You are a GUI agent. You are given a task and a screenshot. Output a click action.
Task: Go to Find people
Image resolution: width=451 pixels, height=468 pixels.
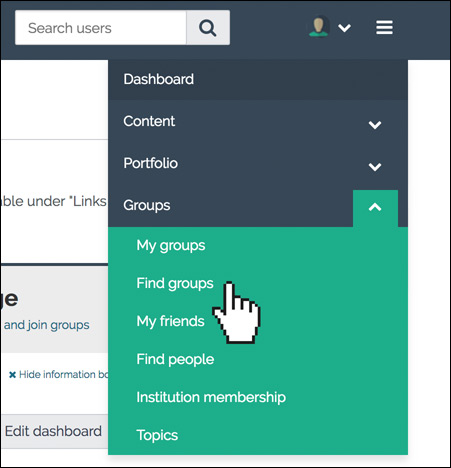(x=175, y=359)
